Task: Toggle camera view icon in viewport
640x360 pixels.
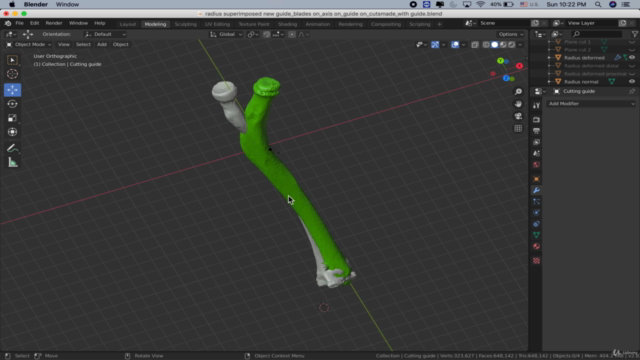Action: coord(518,116)
